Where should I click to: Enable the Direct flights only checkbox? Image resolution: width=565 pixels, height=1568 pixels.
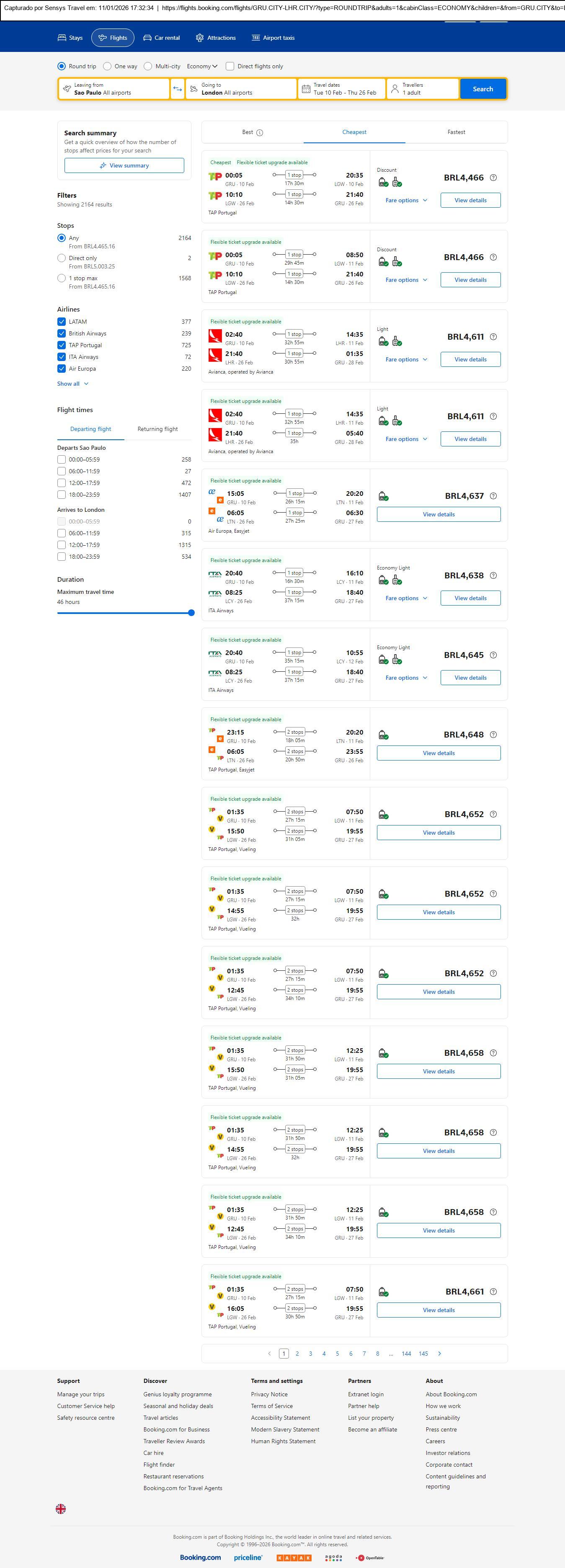pyautogui.click(x=230, y=66)
